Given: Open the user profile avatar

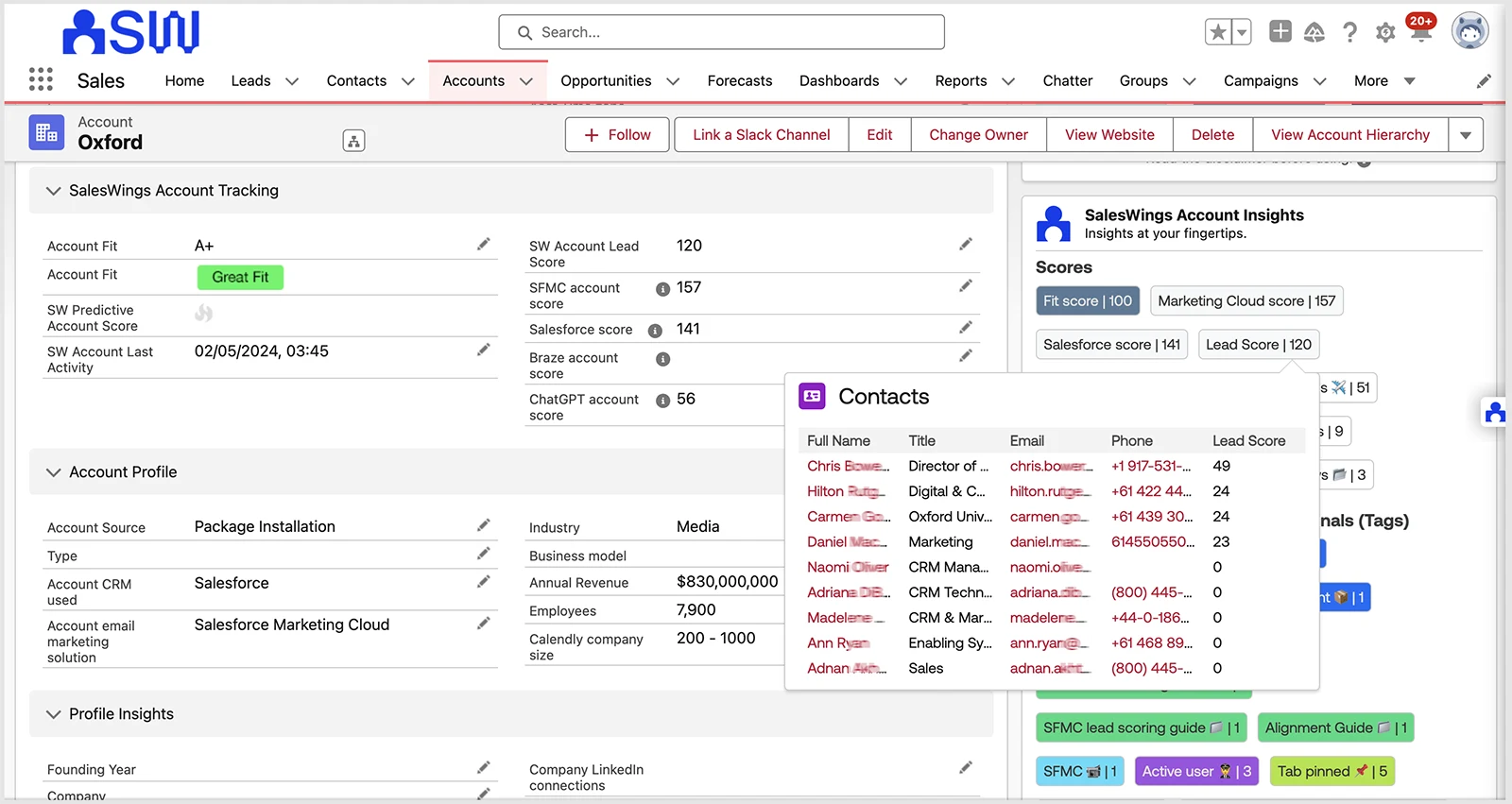Looking at the screenshot, I should pyautogui.click(x=1469, y=31).
